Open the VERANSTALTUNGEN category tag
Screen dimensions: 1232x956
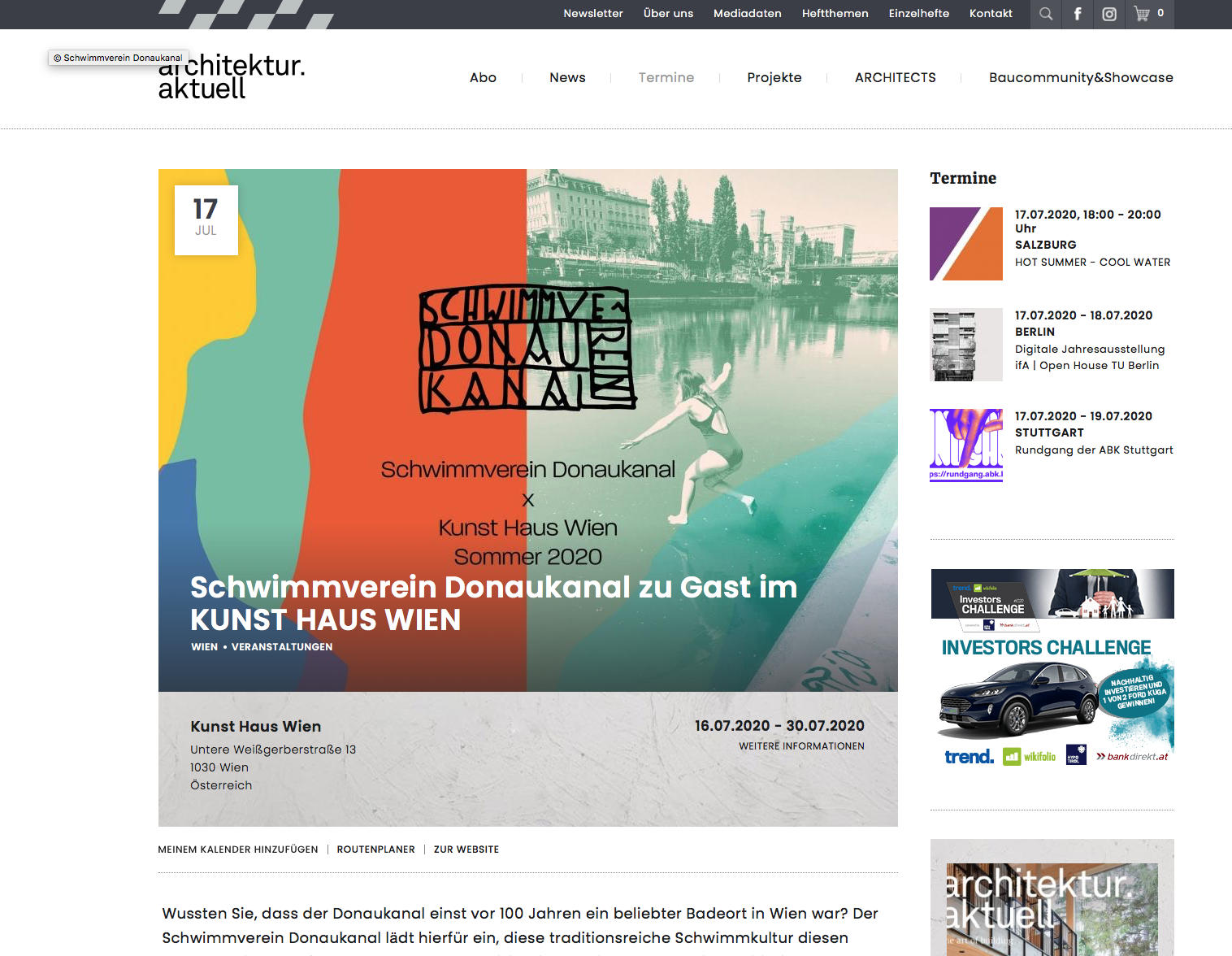tap(282, 647)
